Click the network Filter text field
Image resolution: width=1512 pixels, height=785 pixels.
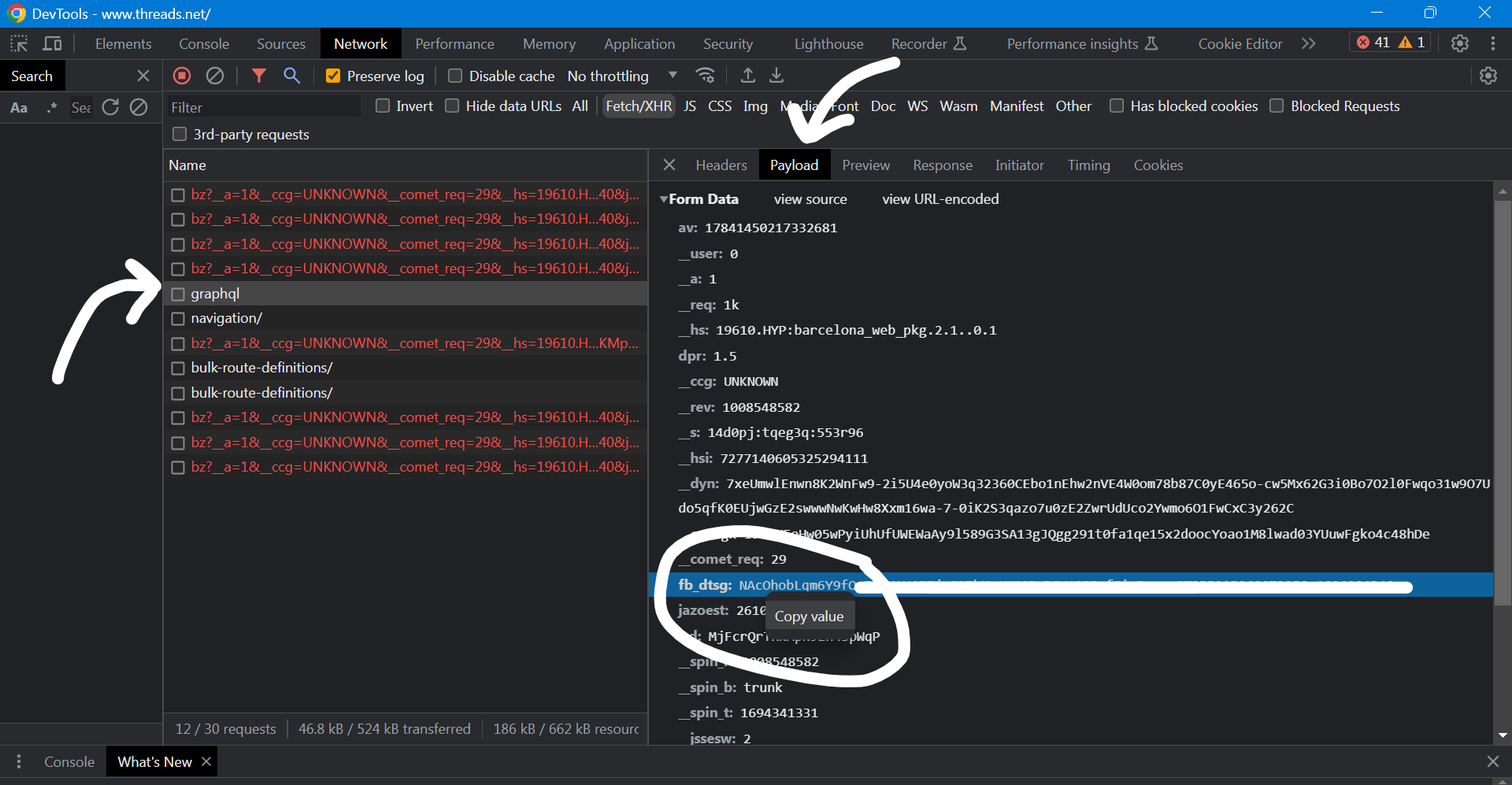click(263, 107)
